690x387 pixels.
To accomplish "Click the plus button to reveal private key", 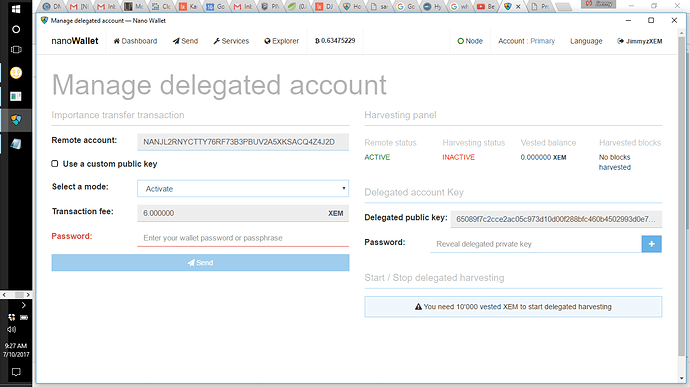I will 651,244.
